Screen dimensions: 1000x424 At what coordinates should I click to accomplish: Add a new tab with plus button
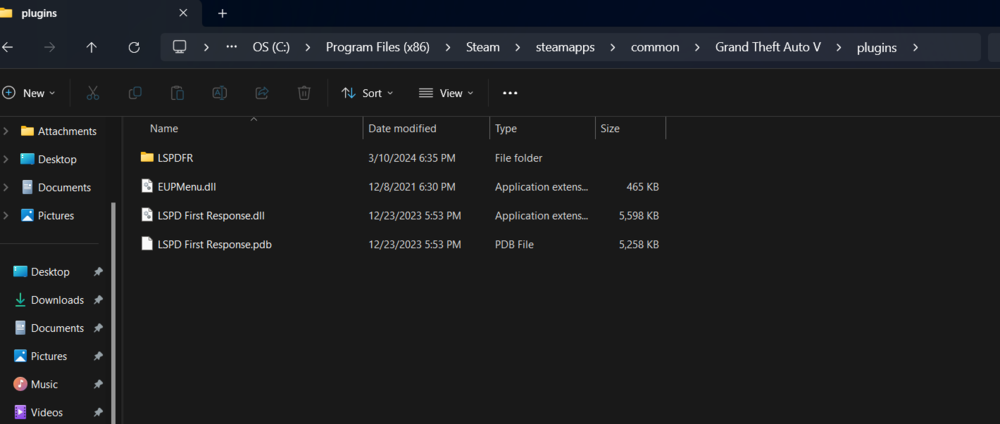(x=222, y=13)
